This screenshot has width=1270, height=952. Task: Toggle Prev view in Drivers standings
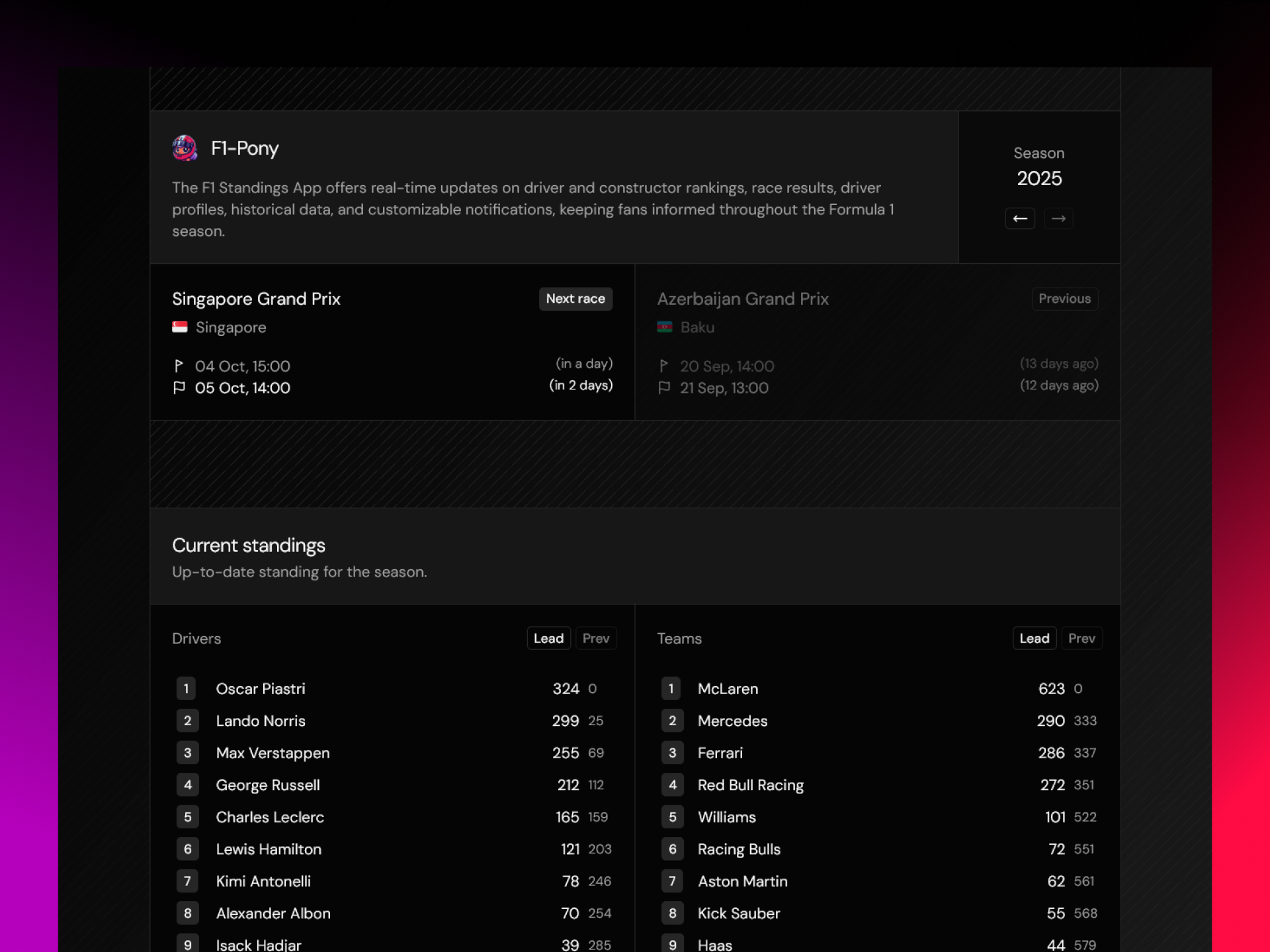coord(596,639)
